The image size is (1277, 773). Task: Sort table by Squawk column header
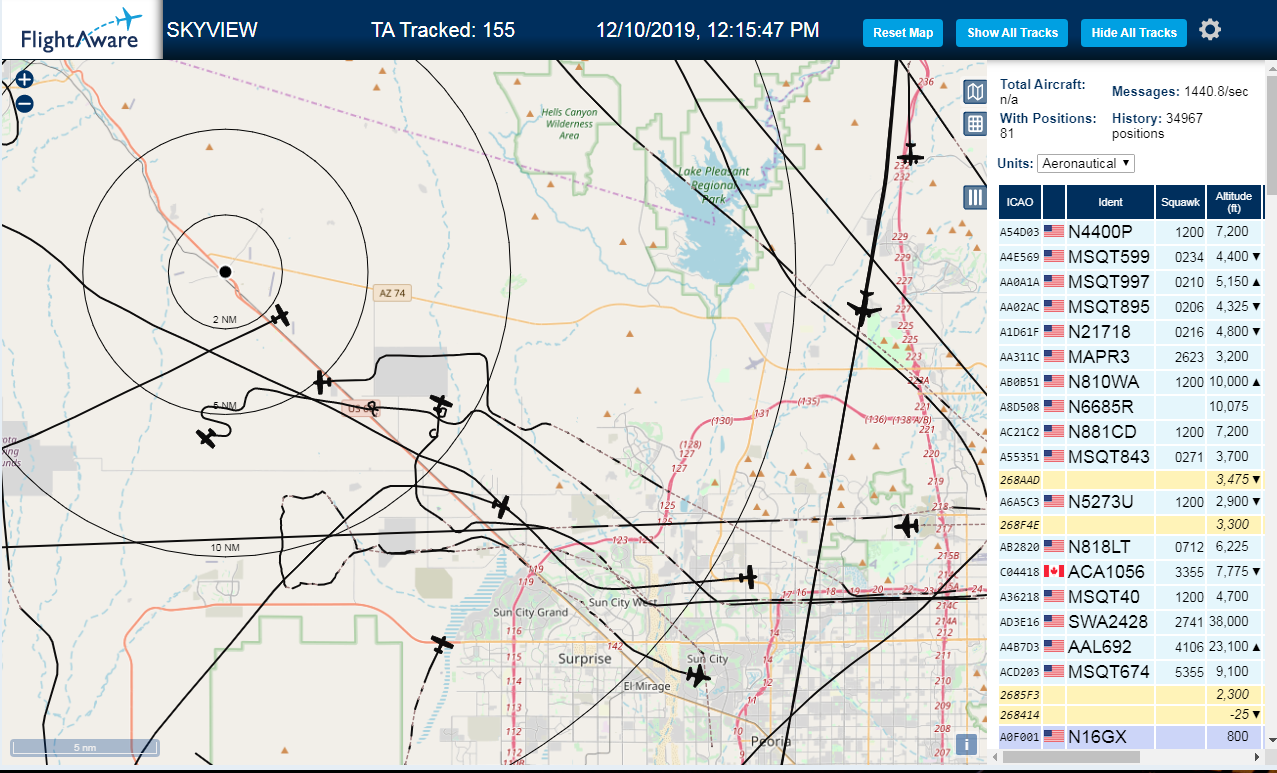tap(1180, 202)
